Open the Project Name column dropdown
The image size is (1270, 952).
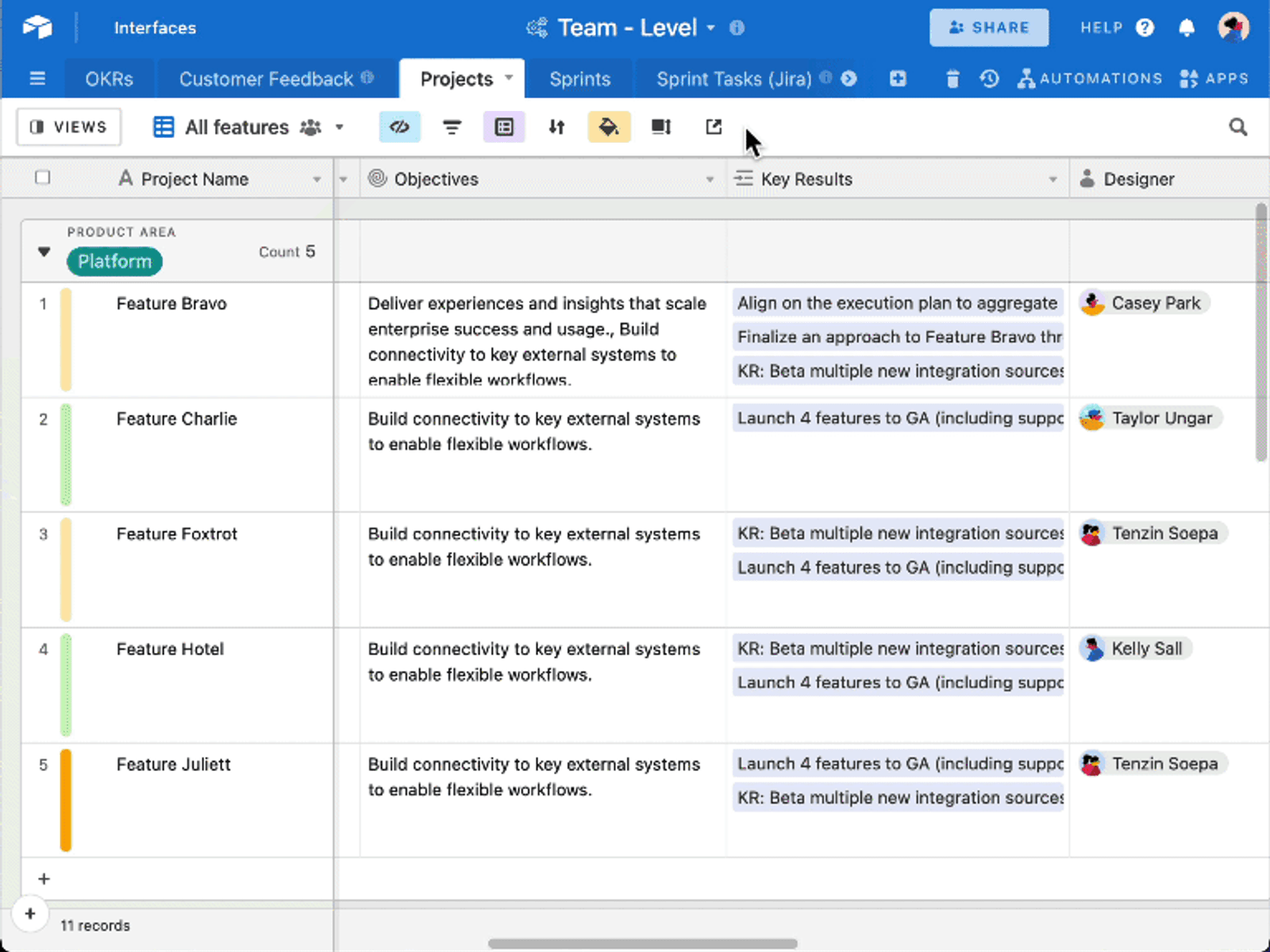(x=317, y=179)
